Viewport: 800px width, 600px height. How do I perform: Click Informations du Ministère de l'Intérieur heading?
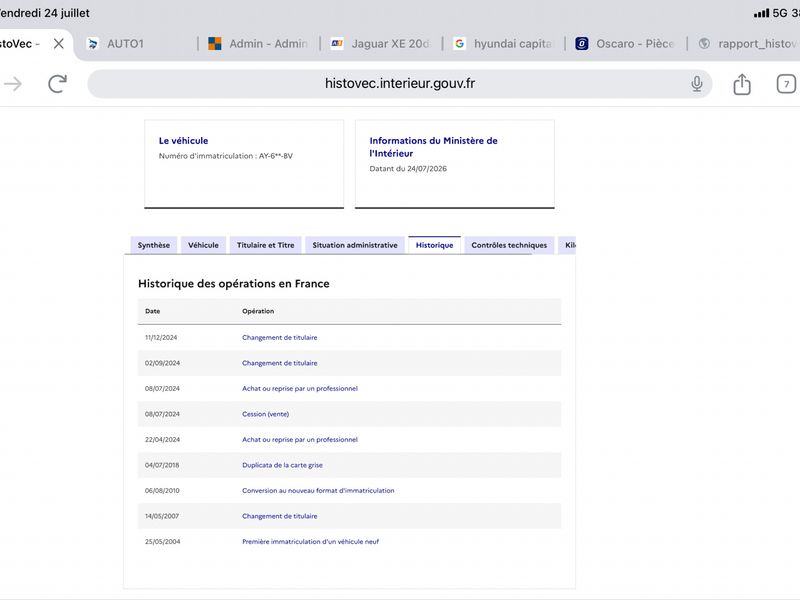coord(433,147)
